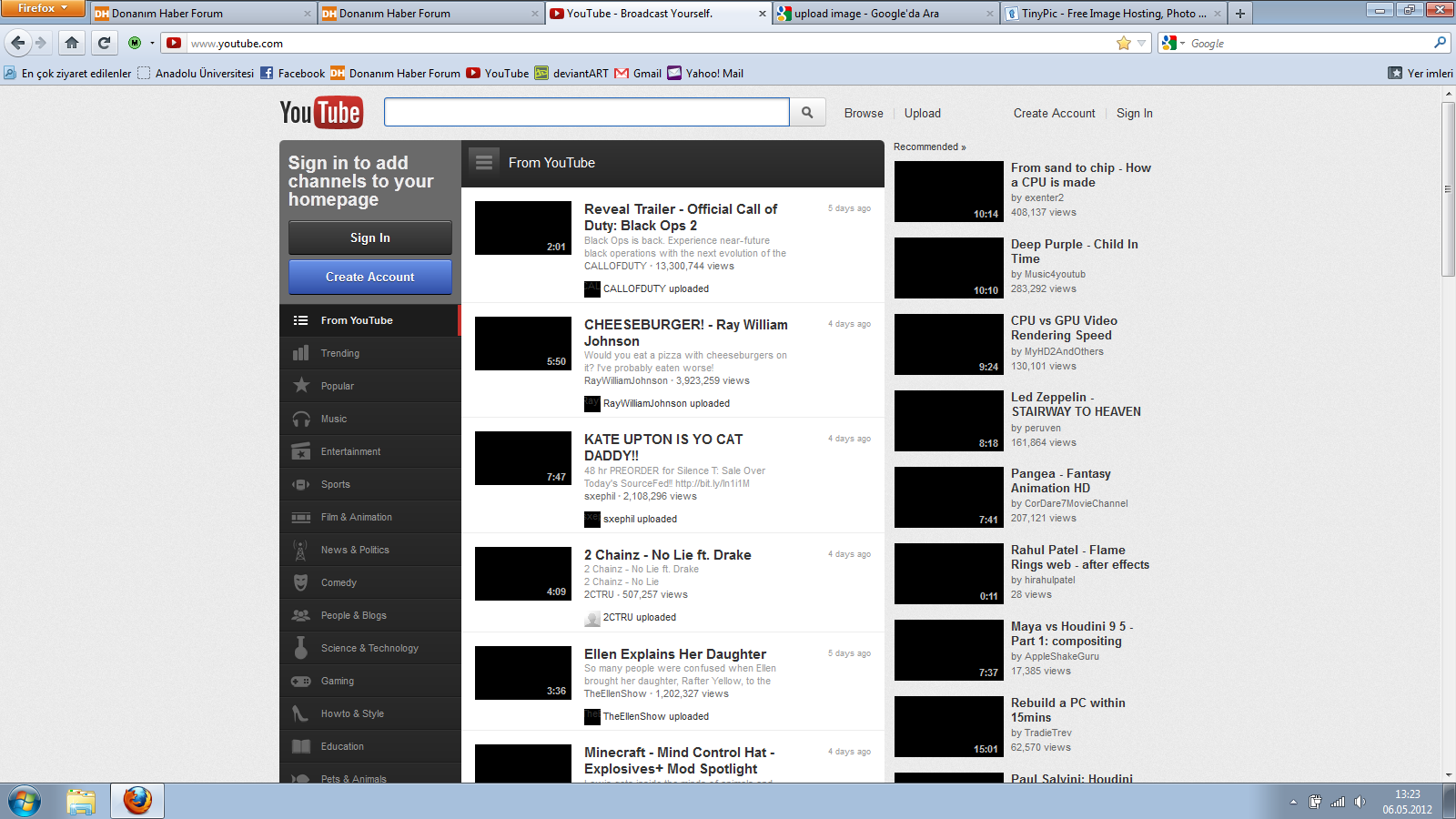The image size is (1456, 819).
Task: Click the browser URL address bar
Action: [x=652, y=43]
